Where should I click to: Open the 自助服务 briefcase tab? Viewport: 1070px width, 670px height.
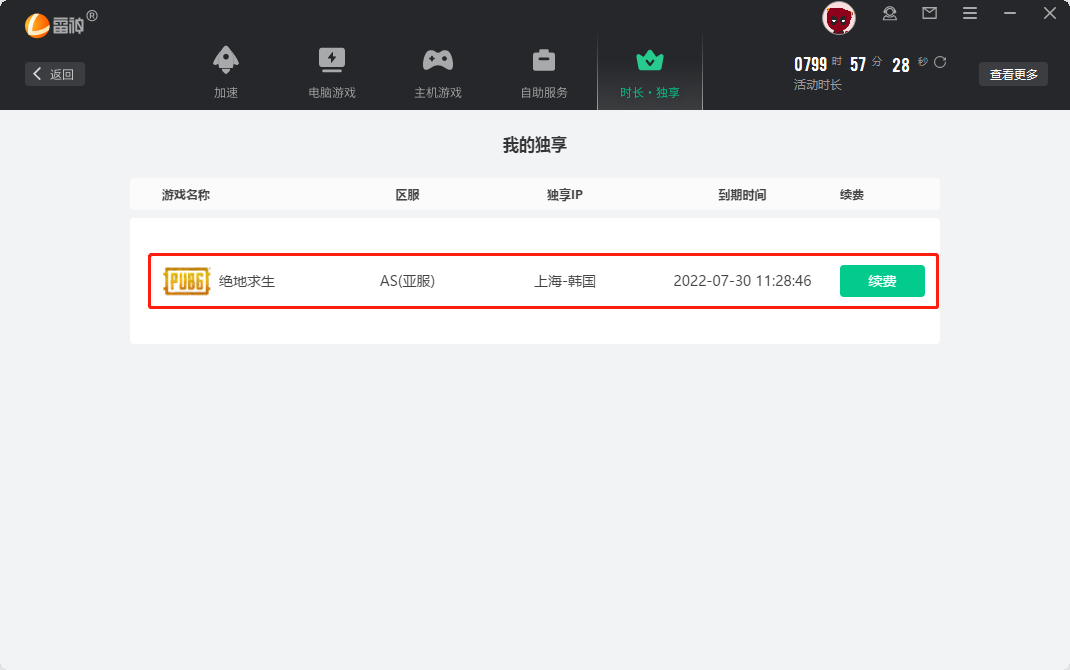point(544,72)
